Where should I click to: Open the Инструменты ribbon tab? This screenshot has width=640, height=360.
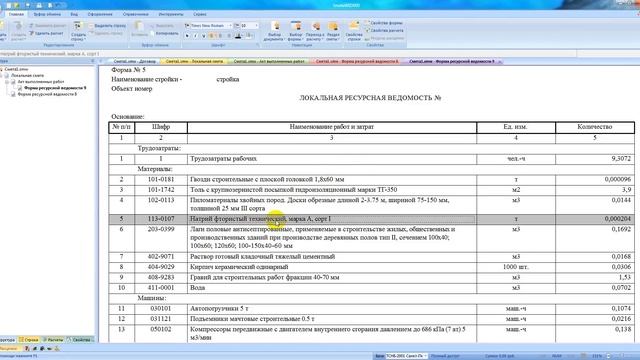point(171,14)
